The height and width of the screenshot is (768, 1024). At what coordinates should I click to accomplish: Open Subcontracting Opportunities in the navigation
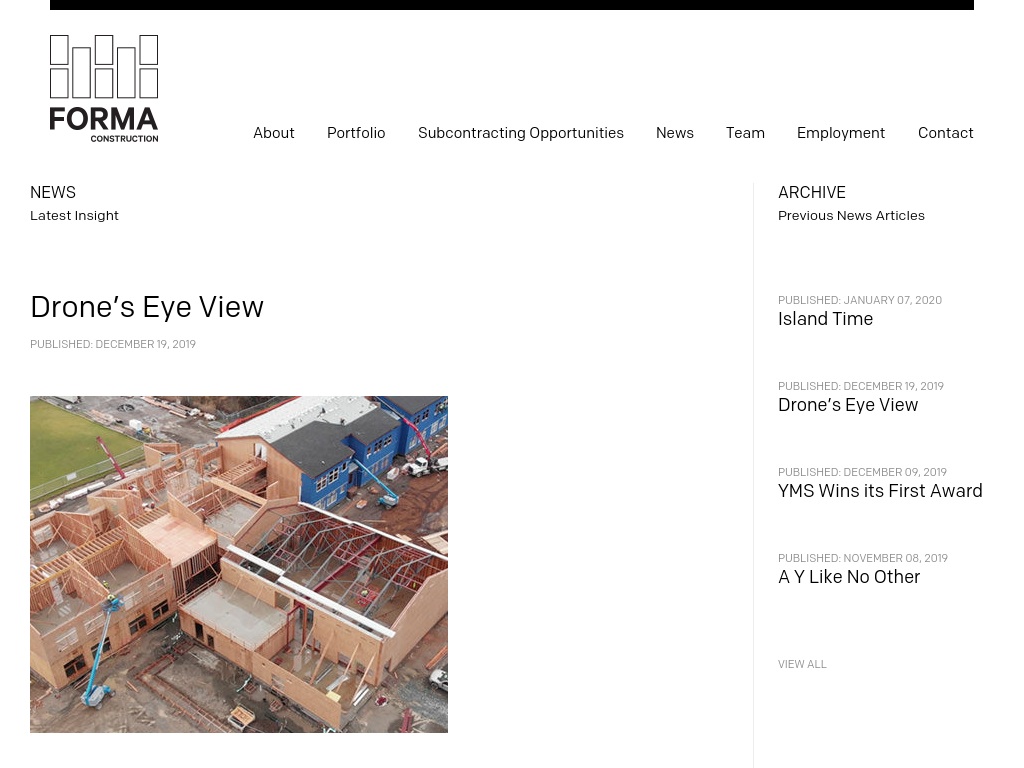coord(520,133)
